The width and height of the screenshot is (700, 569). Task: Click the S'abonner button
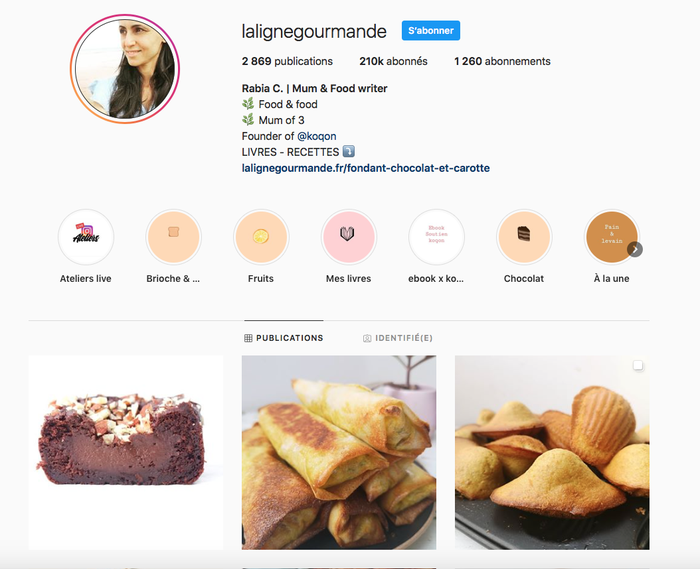(431, 30)
